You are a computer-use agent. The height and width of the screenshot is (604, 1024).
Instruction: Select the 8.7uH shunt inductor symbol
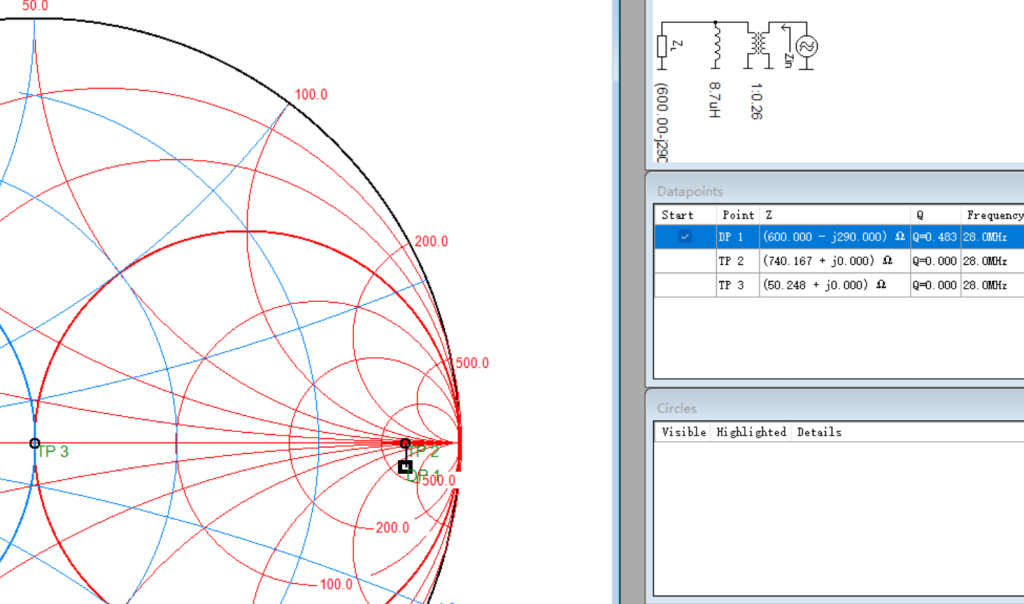pyautogui.click(x=716, y=44)
